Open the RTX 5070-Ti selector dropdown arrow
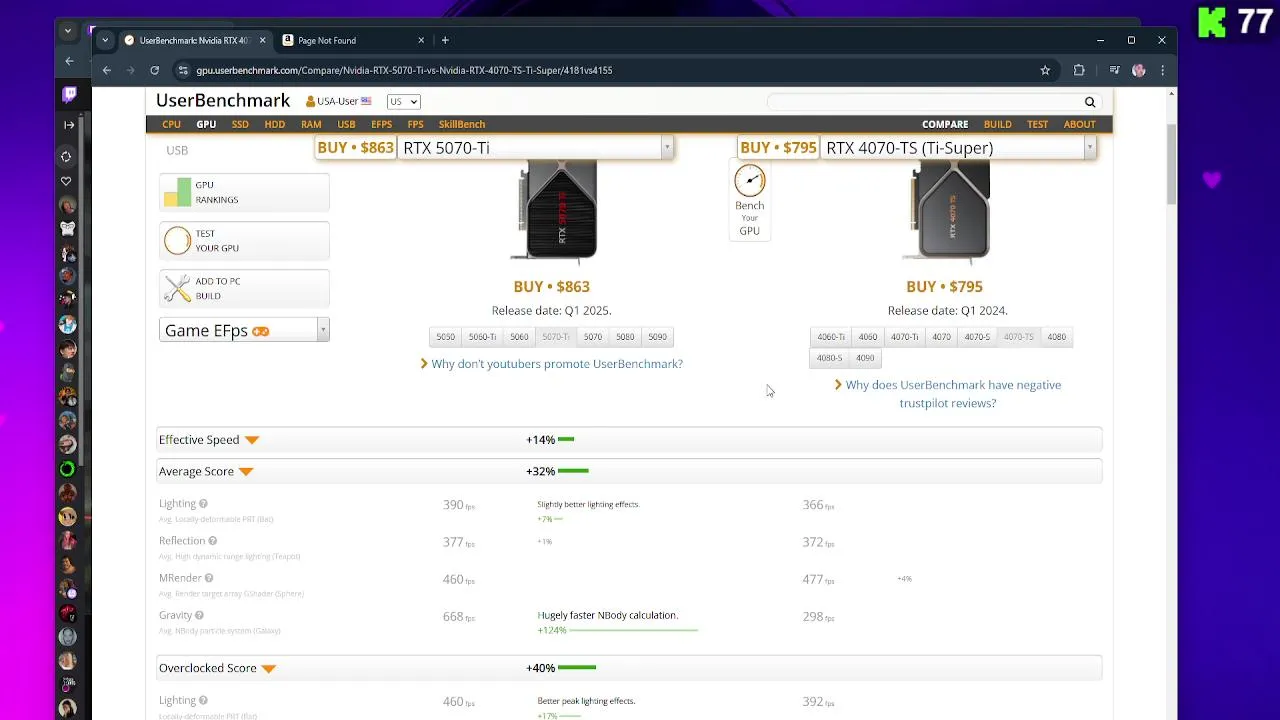 (667, 148)
